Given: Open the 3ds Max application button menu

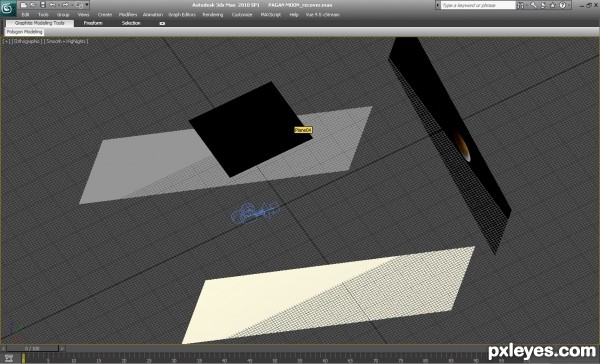Looking at the screenshot, I should click(x=8, y=8).
